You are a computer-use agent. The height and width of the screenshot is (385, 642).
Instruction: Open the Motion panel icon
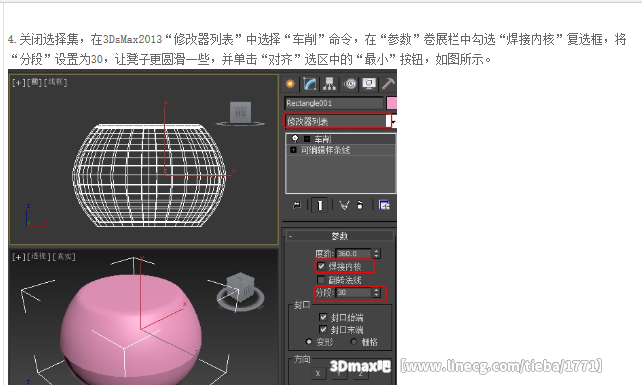(350, 84)
